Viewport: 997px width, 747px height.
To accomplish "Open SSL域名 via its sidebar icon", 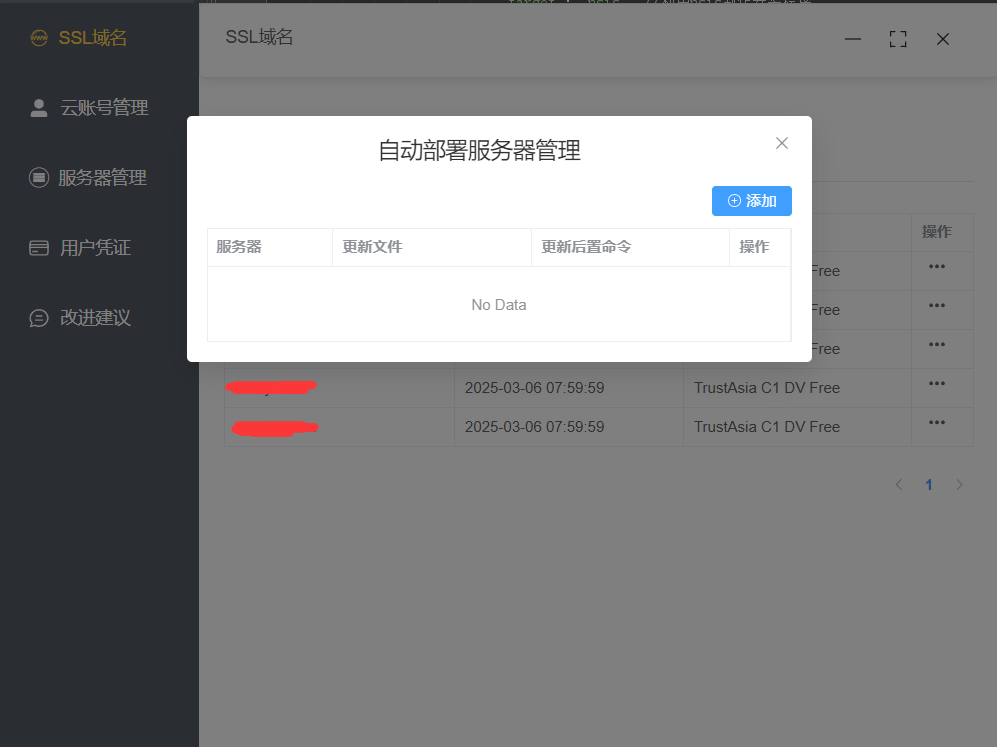I will pyautogui.click(x=39, y=38).
